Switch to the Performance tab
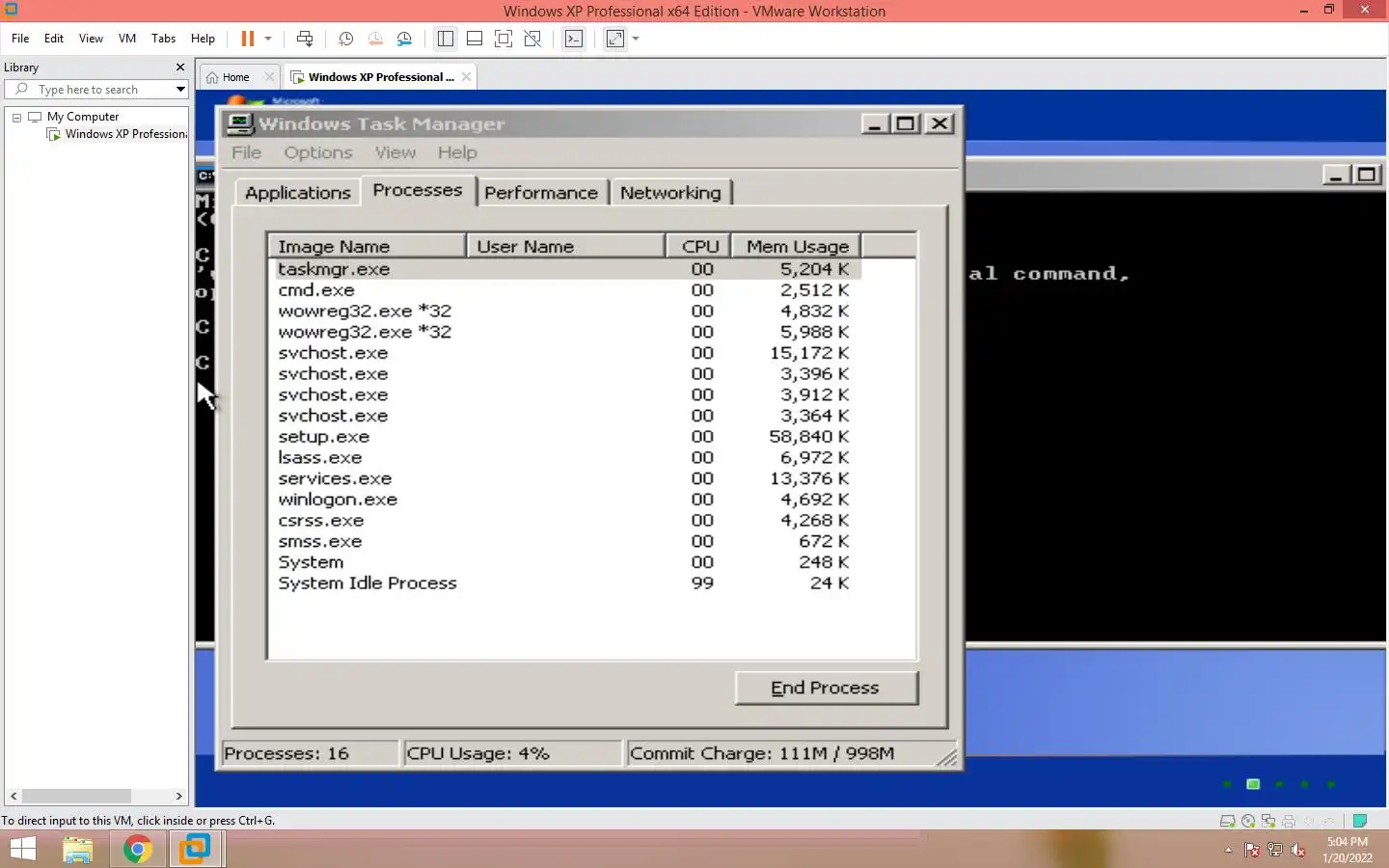1389x868 pixels. [x=541, y=193]
